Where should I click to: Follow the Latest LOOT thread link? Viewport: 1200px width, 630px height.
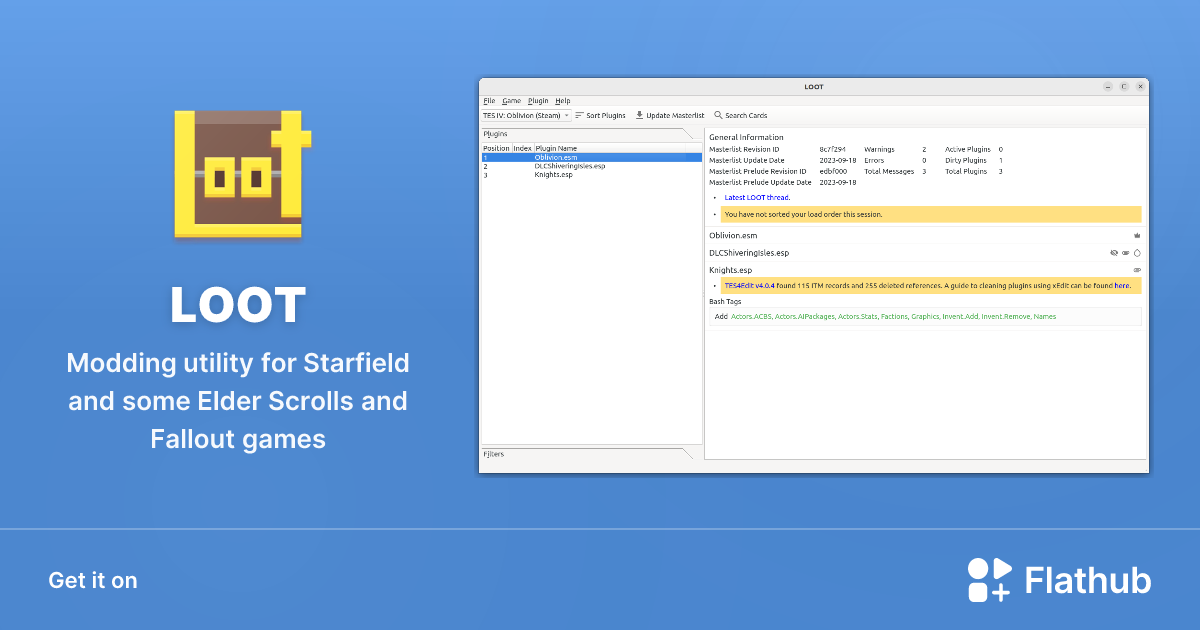tap(757, 198)
